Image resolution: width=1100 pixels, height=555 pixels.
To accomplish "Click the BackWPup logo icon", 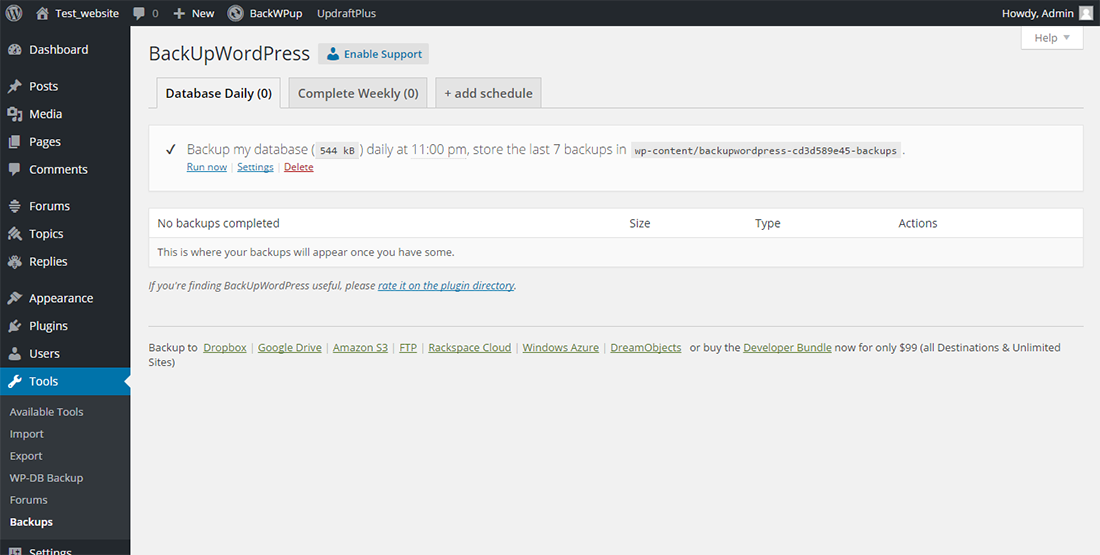I will pyautogui.click(x=235, y=13).
